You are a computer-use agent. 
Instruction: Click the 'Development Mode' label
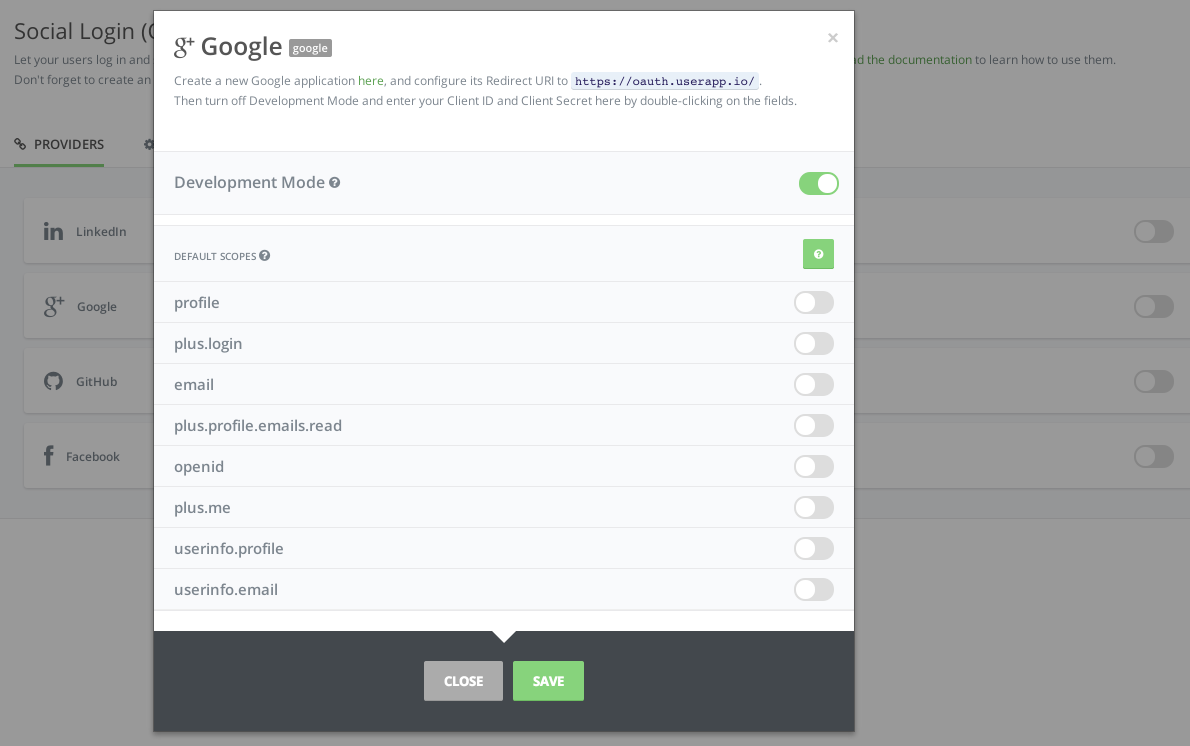249,182
